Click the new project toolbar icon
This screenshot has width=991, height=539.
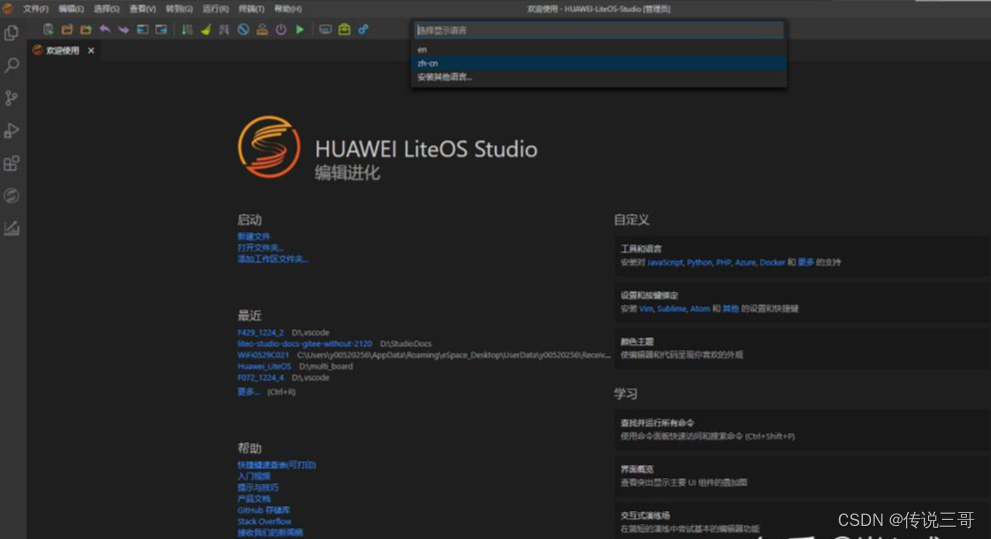click(x=48, y=29)
